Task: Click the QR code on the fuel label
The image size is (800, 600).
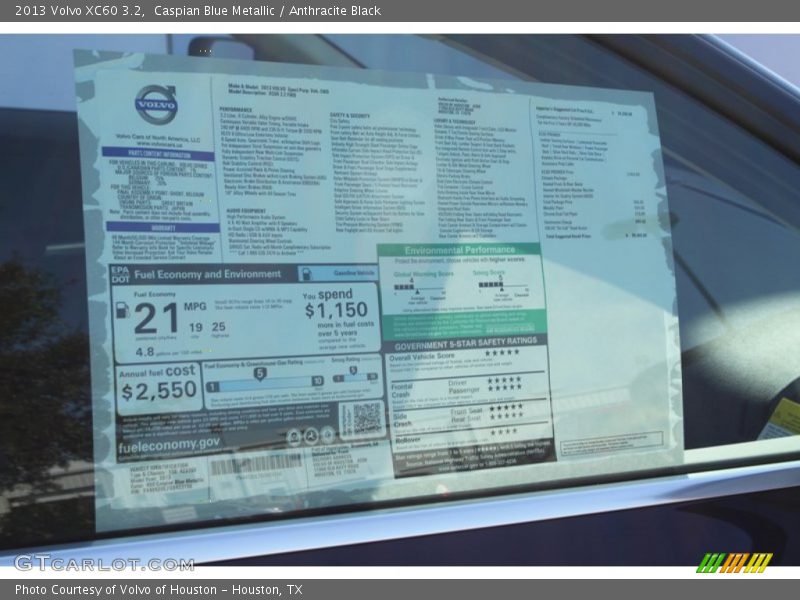Action: point(366,418)
